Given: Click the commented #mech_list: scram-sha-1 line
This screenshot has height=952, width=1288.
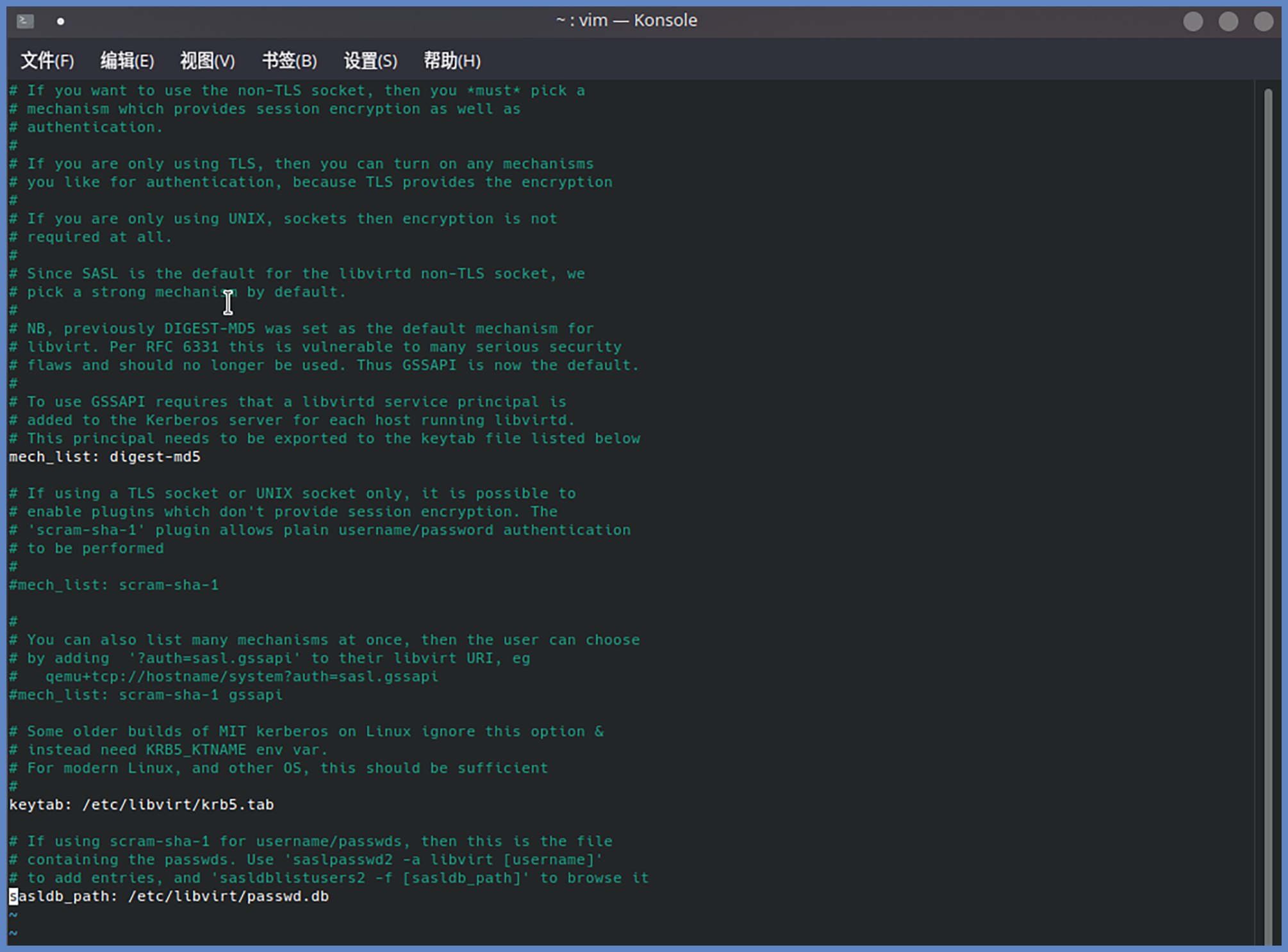Looking at the screenshot, I should [x=113, y=585].
